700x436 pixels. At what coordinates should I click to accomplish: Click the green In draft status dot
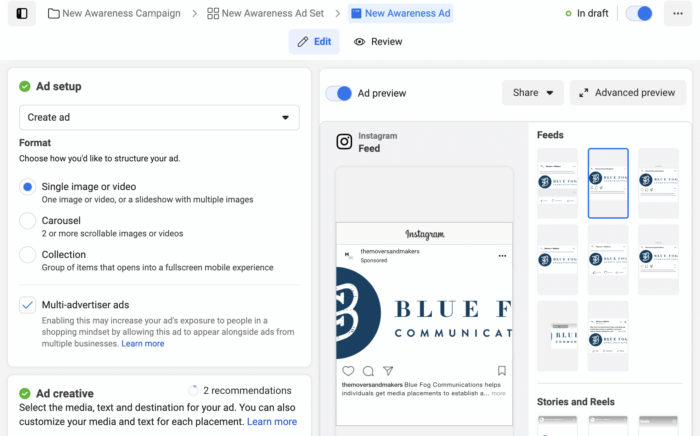[568, 13]
